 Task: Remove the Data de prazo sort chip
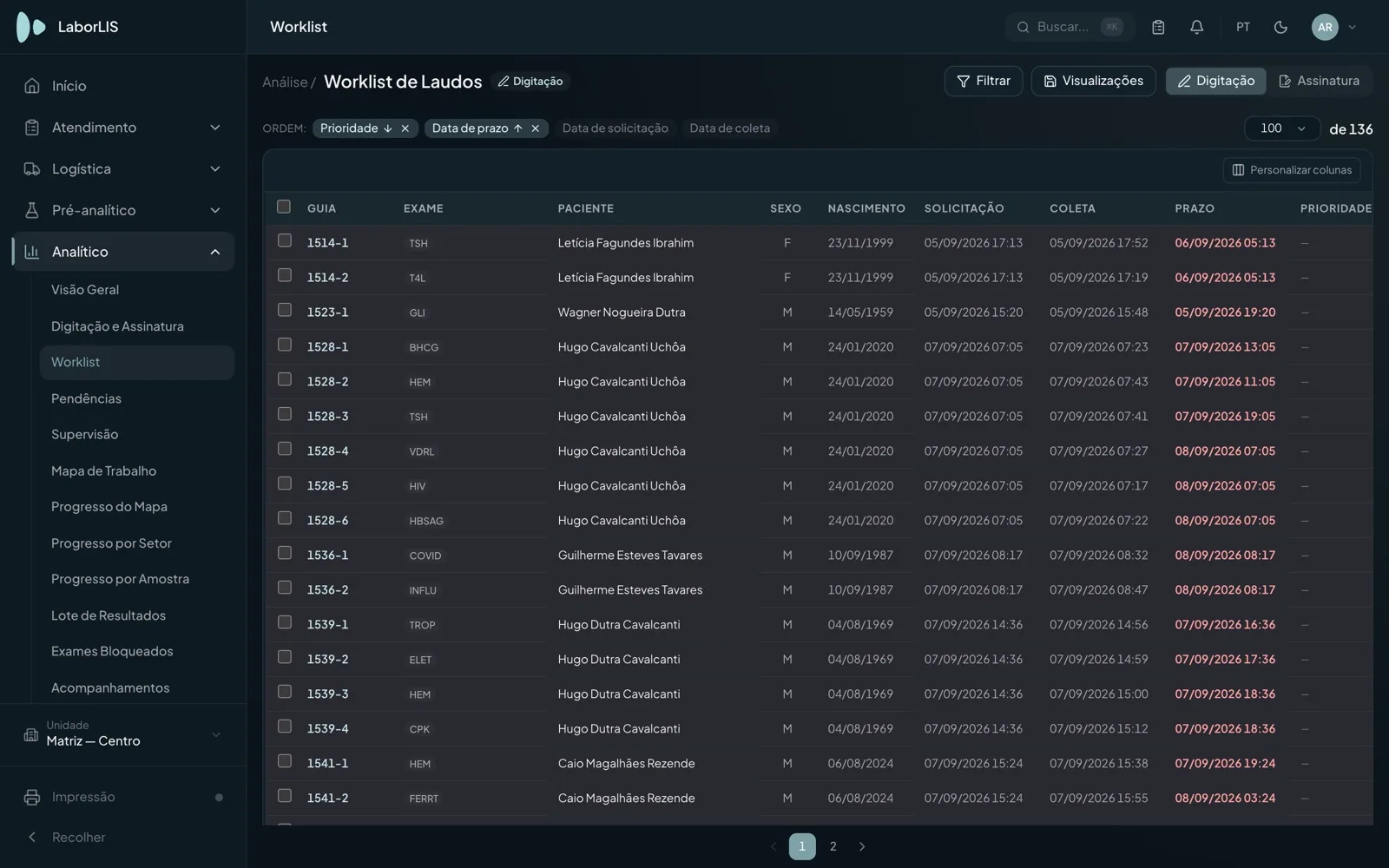coord(535,128)
